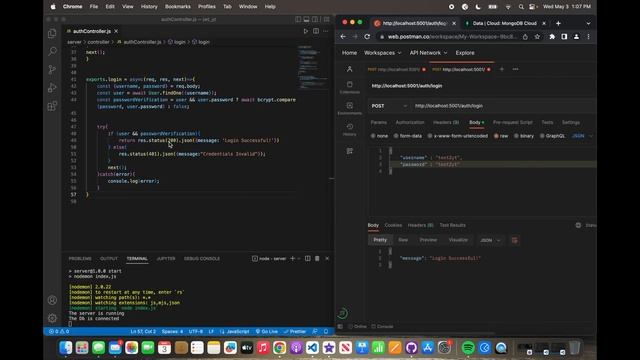640x360 pixels.
Task: Expand the API Network menu in Postman
Action: [428, 53]
